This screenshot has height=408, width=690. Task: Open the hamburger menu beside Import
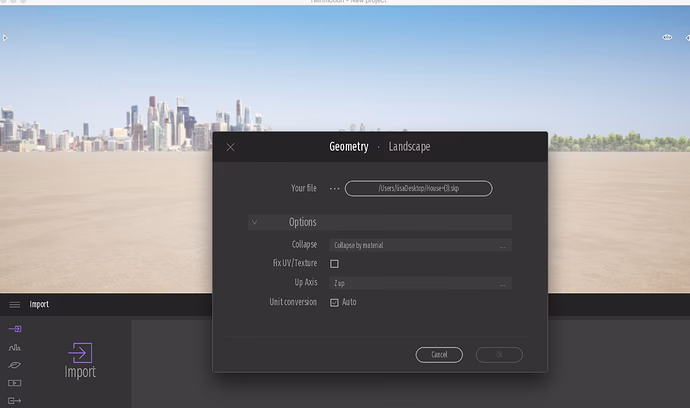(15, 305)
